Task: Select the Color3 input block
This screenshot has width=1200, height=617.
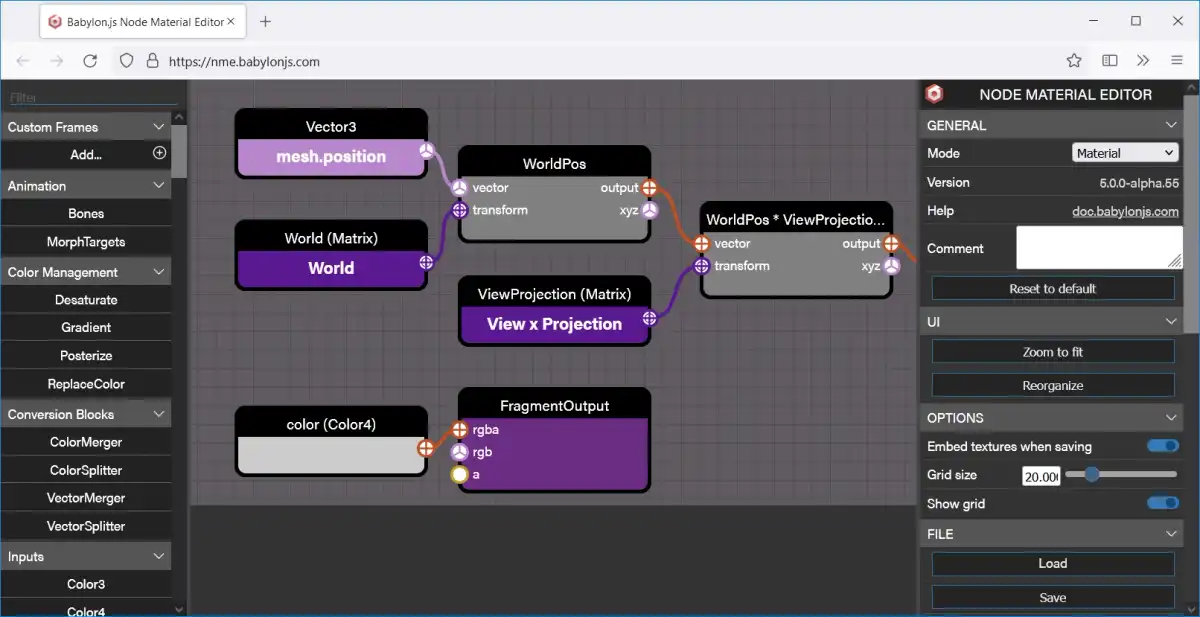Action: (x=86, y=584)
